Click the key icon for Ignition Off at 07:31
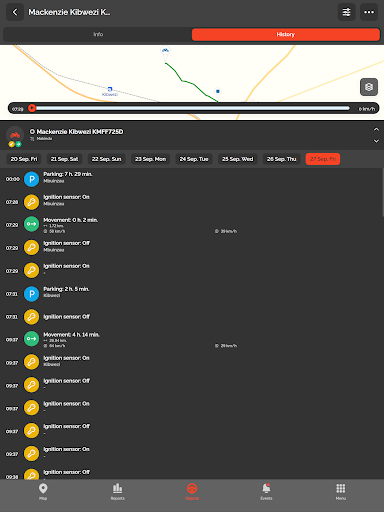This screenshot has width=384, height=512. (31, 317)
